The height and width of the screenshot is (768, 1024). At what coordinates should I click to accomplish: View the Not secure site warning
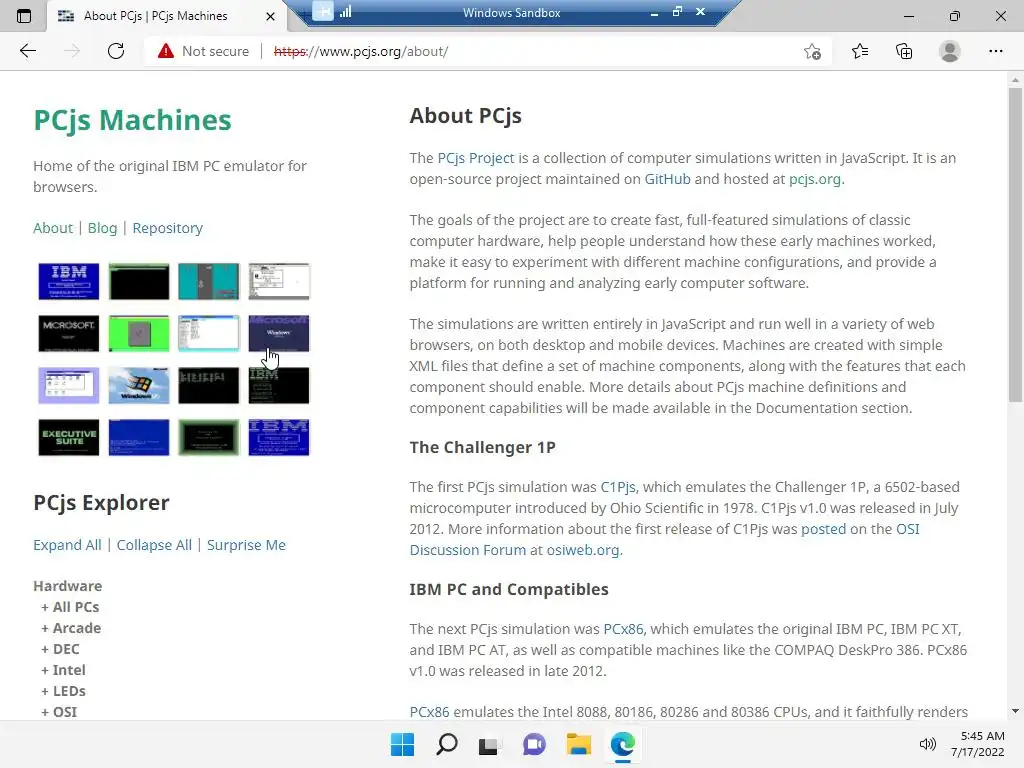(x=203, y=51)
